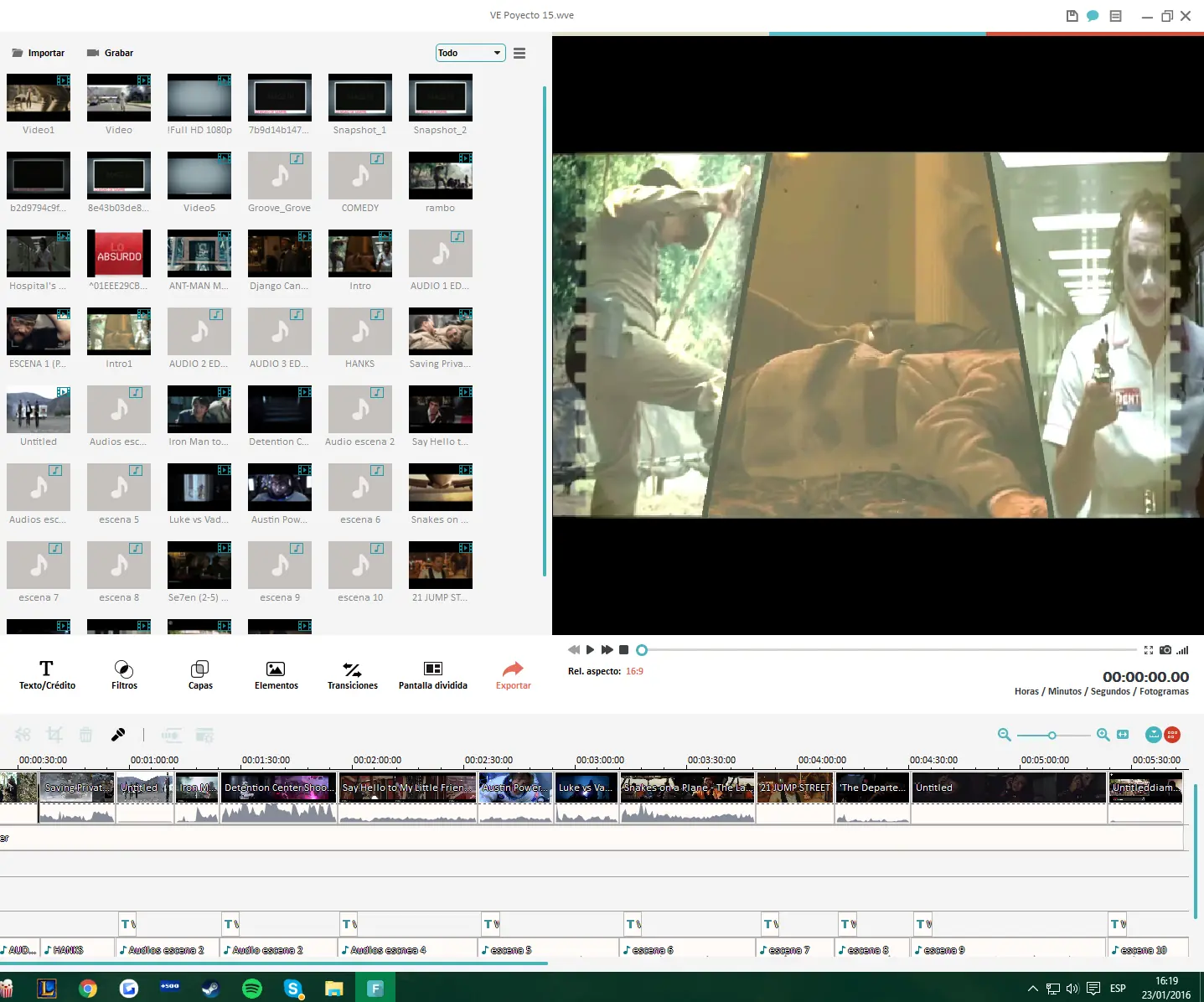Screen dimensions: 1204x1002
Task: Start voiceover with the microphone icon
Action: tap(118, 735)
